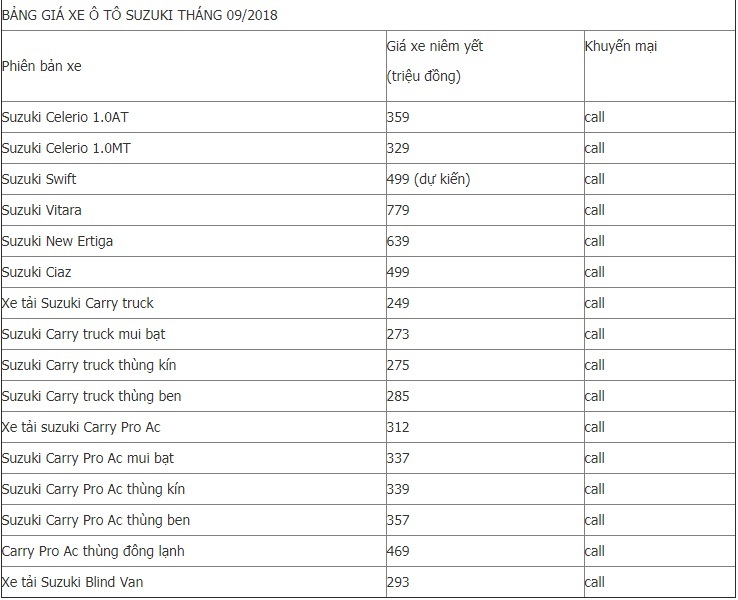Click the price 339 for Pro Ac thùng kín

pos(398,489)
